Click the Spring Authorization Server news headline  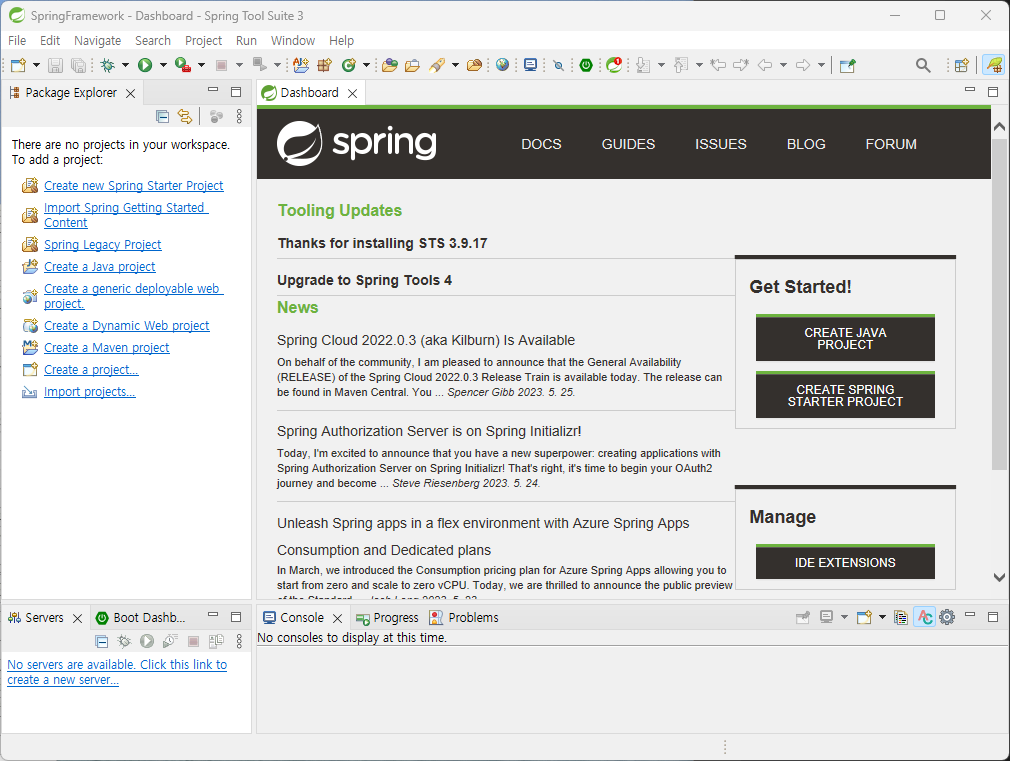(x=429, y=431)
